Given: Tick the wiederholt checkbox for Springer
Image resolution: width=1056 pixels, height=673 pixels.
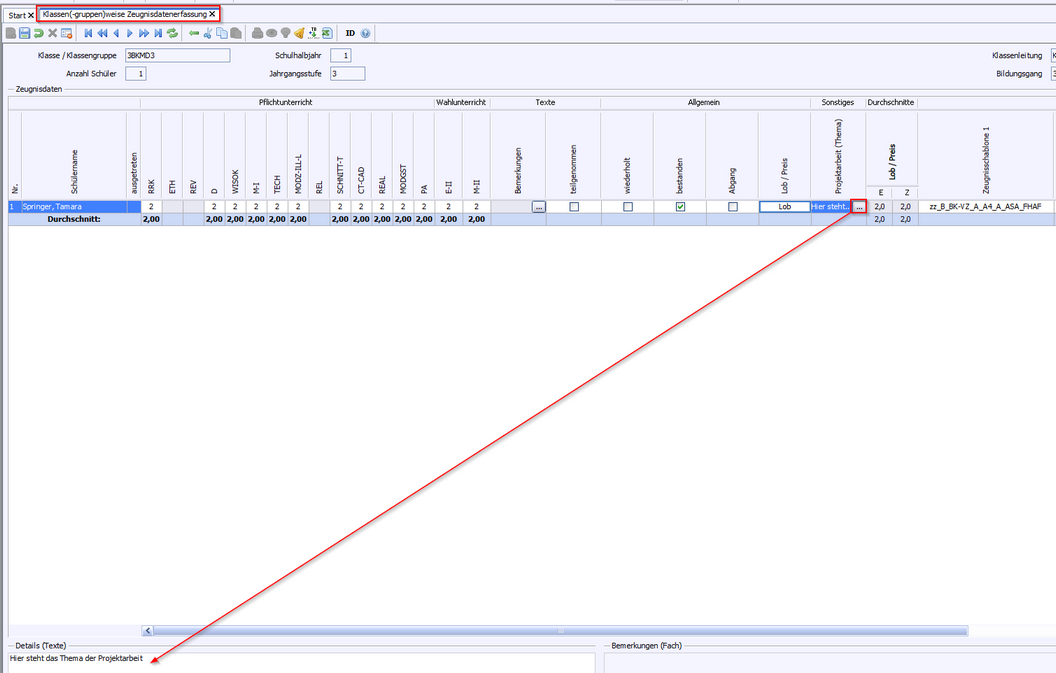Looking at the screenshot, I should [x=627, y=207].
